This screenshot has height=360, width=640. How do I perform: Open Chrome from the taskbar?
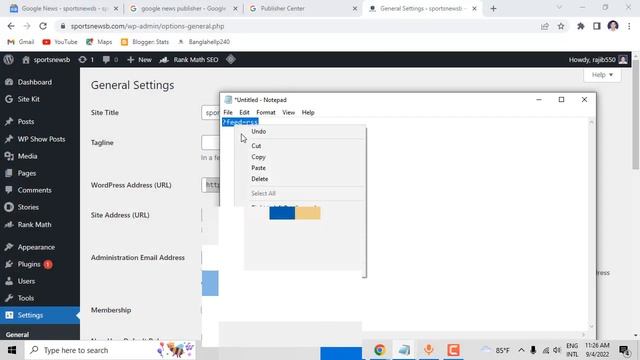[380, 350]
